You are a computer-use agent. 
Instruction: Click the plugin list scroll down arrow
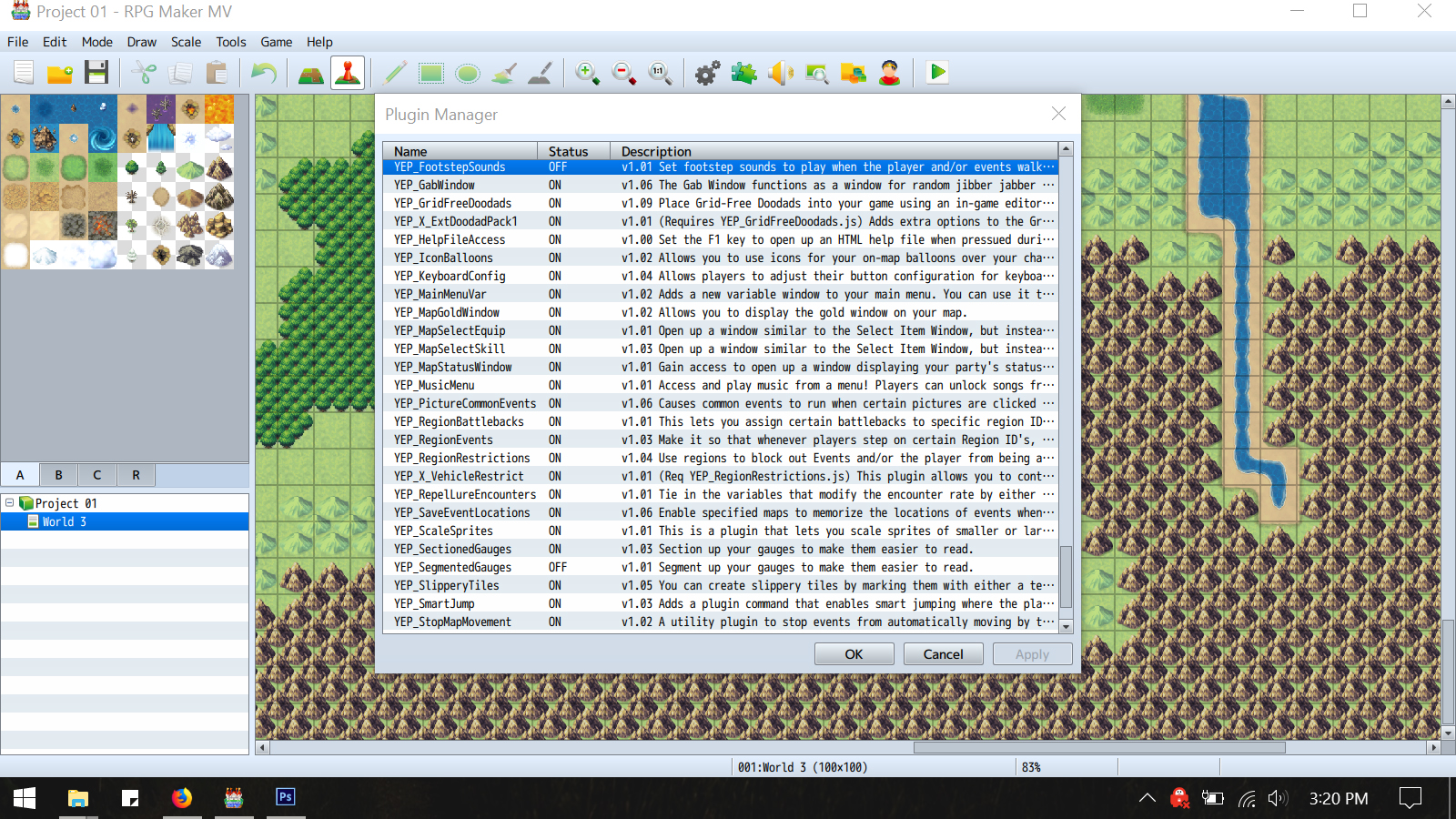coord(1066,626)
